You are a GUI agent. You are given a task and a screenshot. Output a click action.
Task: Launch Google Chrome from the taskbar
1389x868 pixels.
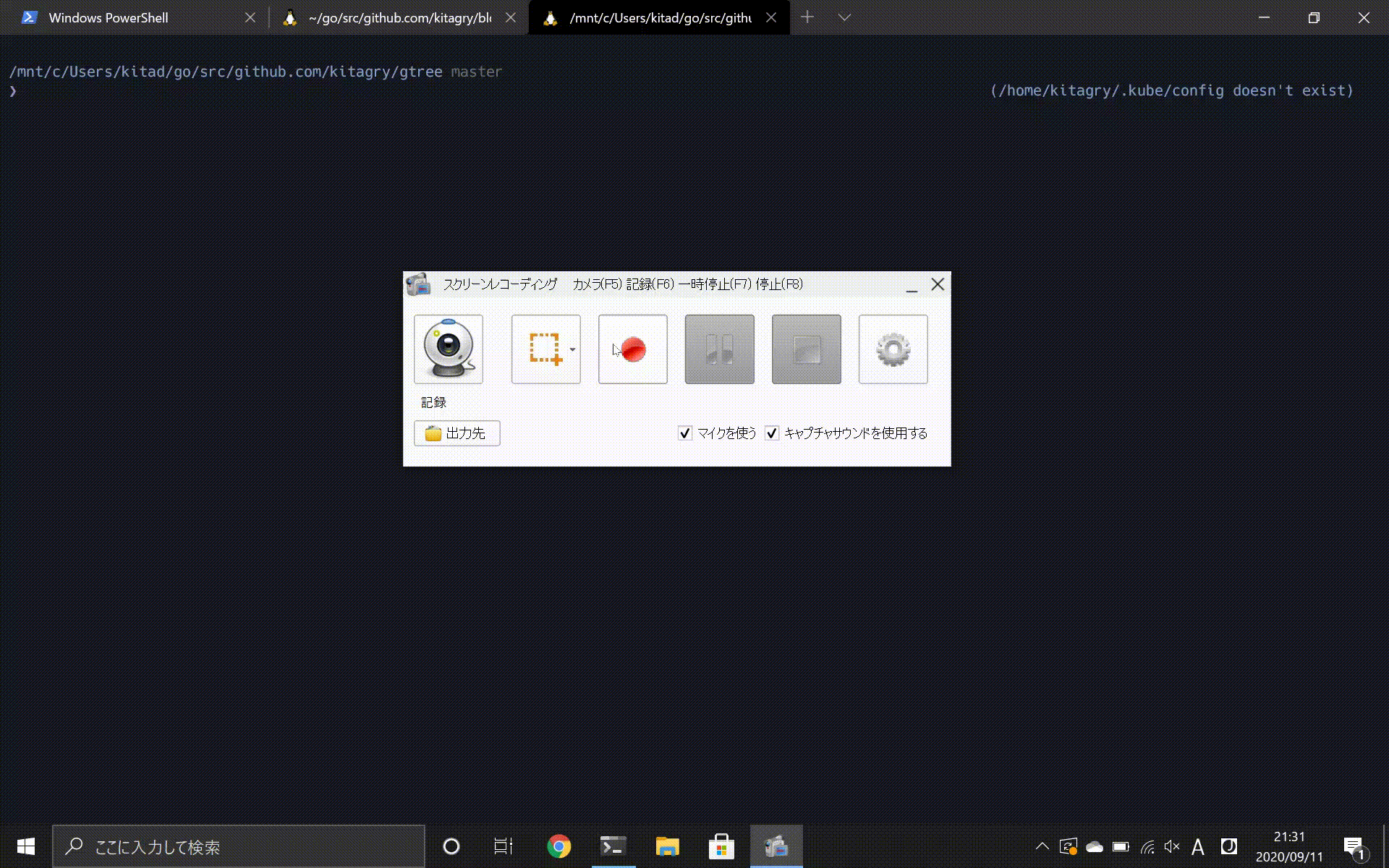(558, 846)
